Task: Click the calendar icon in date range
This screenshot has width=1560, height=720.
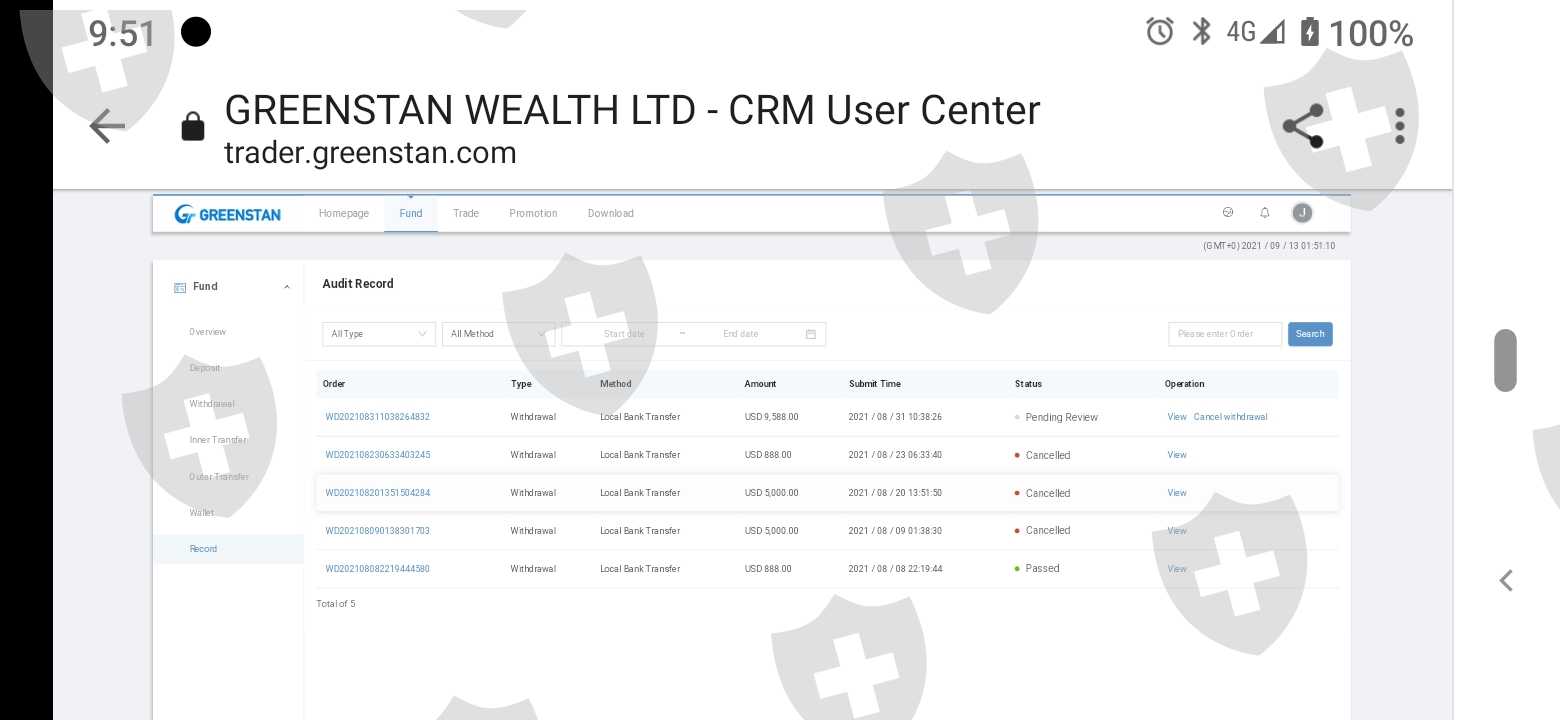Action: 811,334
